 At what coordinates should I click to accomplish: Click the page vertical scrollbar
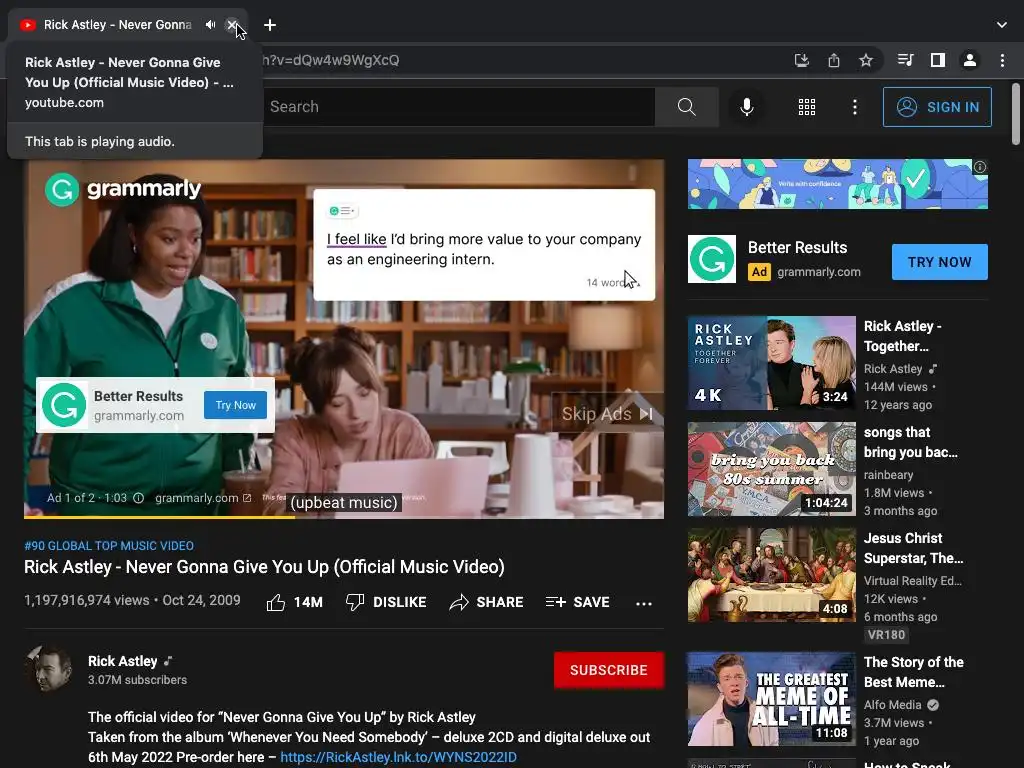coord(1016,114)
